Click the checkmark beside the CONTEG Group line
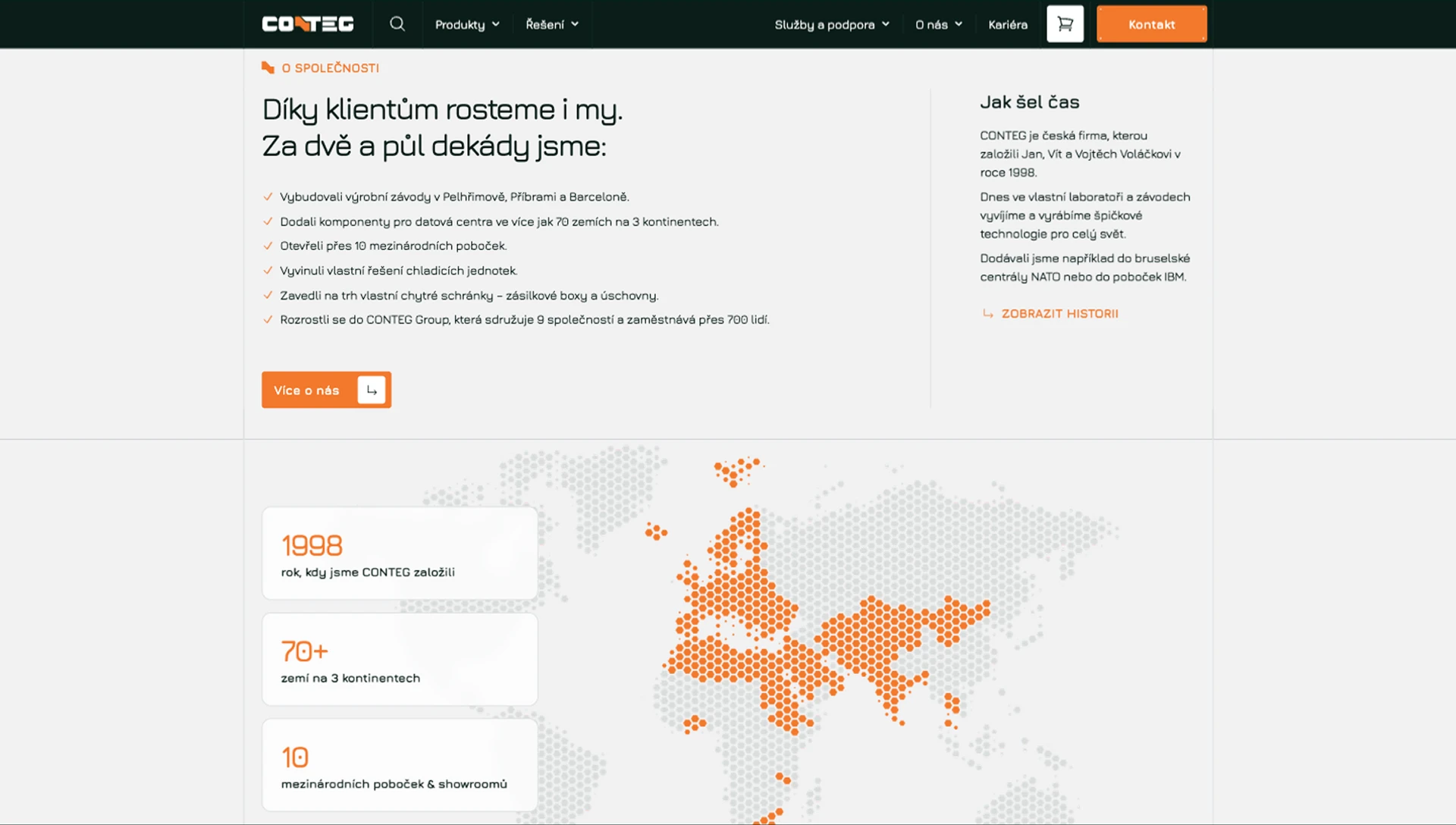1456x825 pixels. point(268,319)
